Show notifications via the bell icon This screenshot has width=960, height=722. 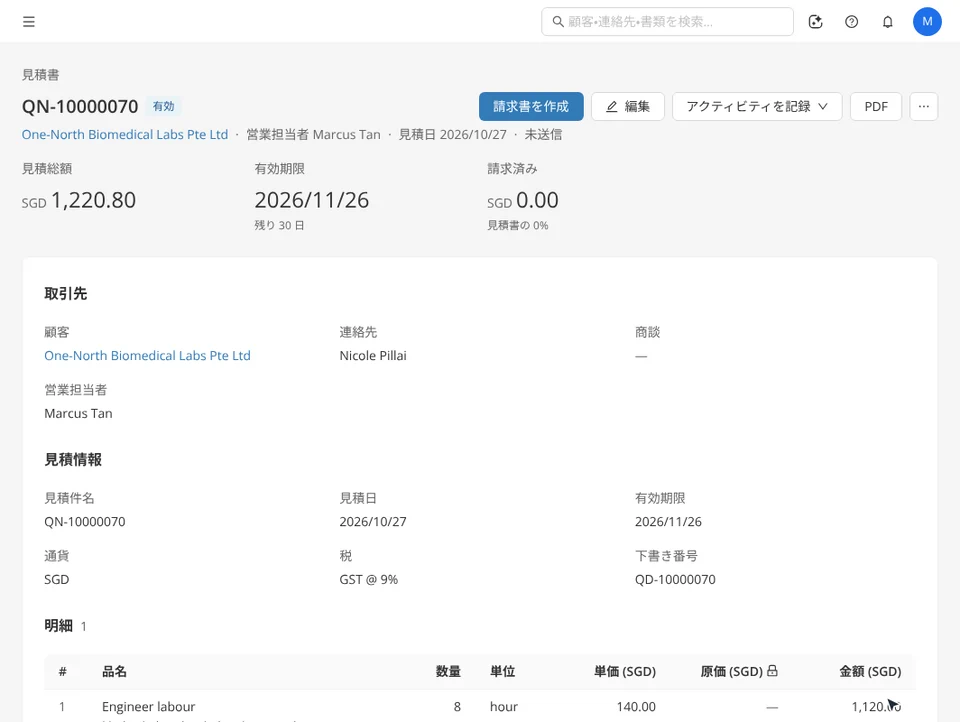[887, 22]
